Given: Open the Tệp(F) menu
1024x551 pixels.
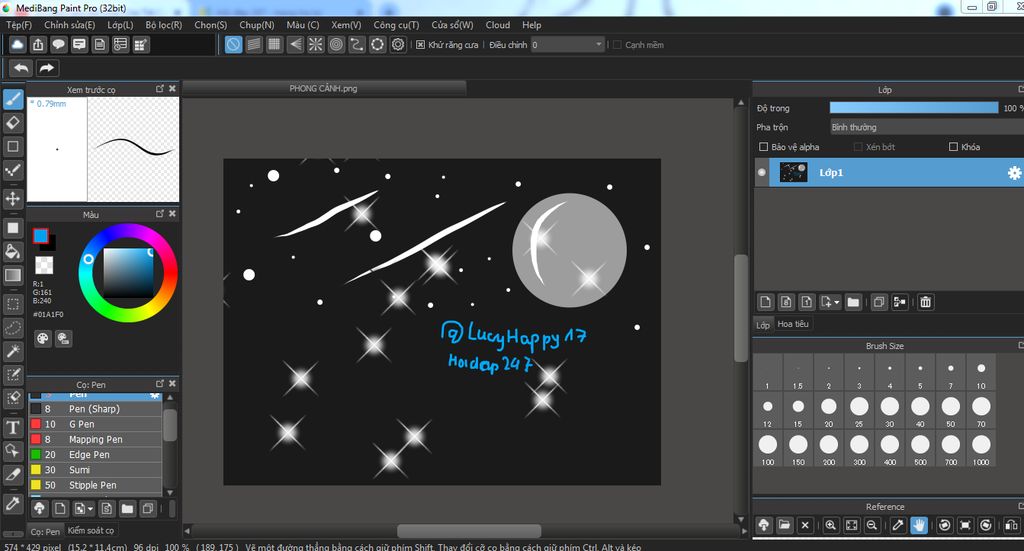Looking at the screenshot, I should click(19, 25).
